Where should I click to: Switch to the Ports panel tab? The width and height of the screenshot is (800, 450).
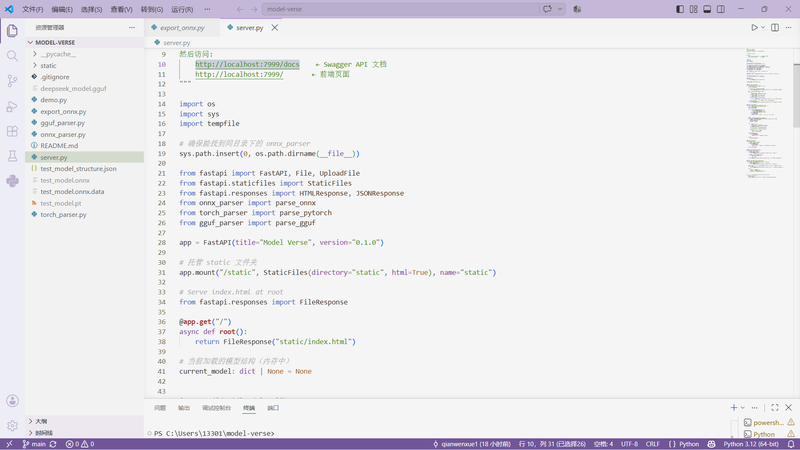tap(273, 408)
